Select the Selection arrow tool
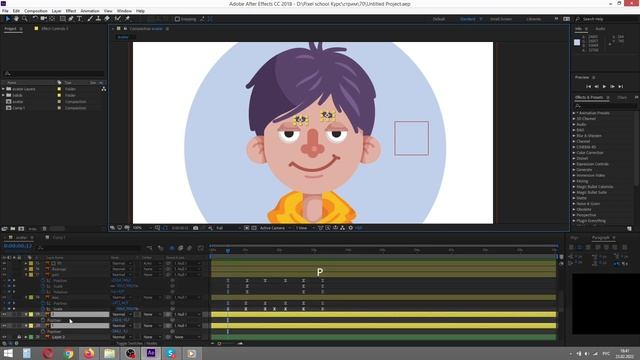Viewport: 640px width, 360px height. (7, 19)
